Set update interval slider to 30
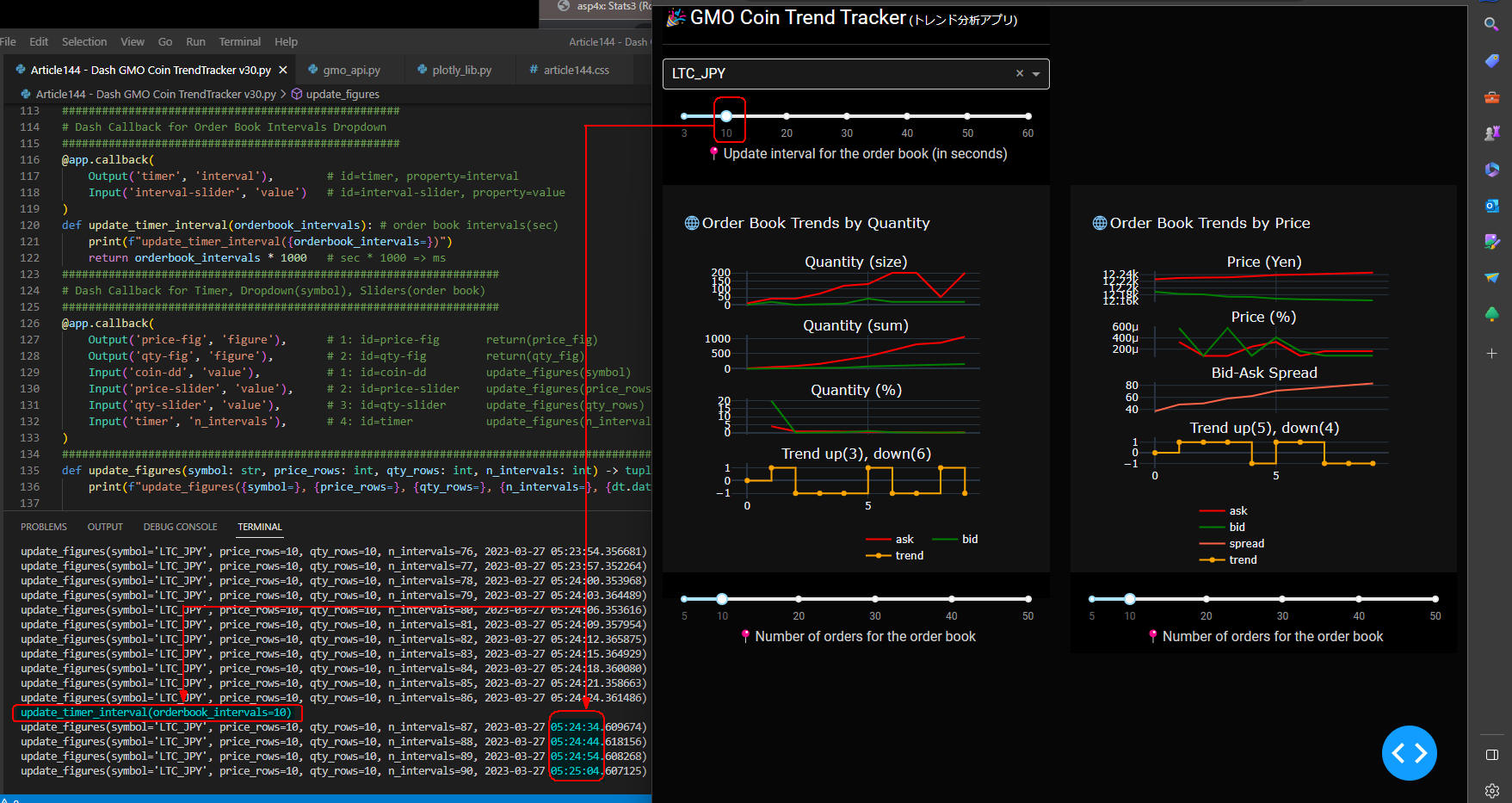Image resolution: width=1512 pixels, height=803 pixels. point(847,115)
